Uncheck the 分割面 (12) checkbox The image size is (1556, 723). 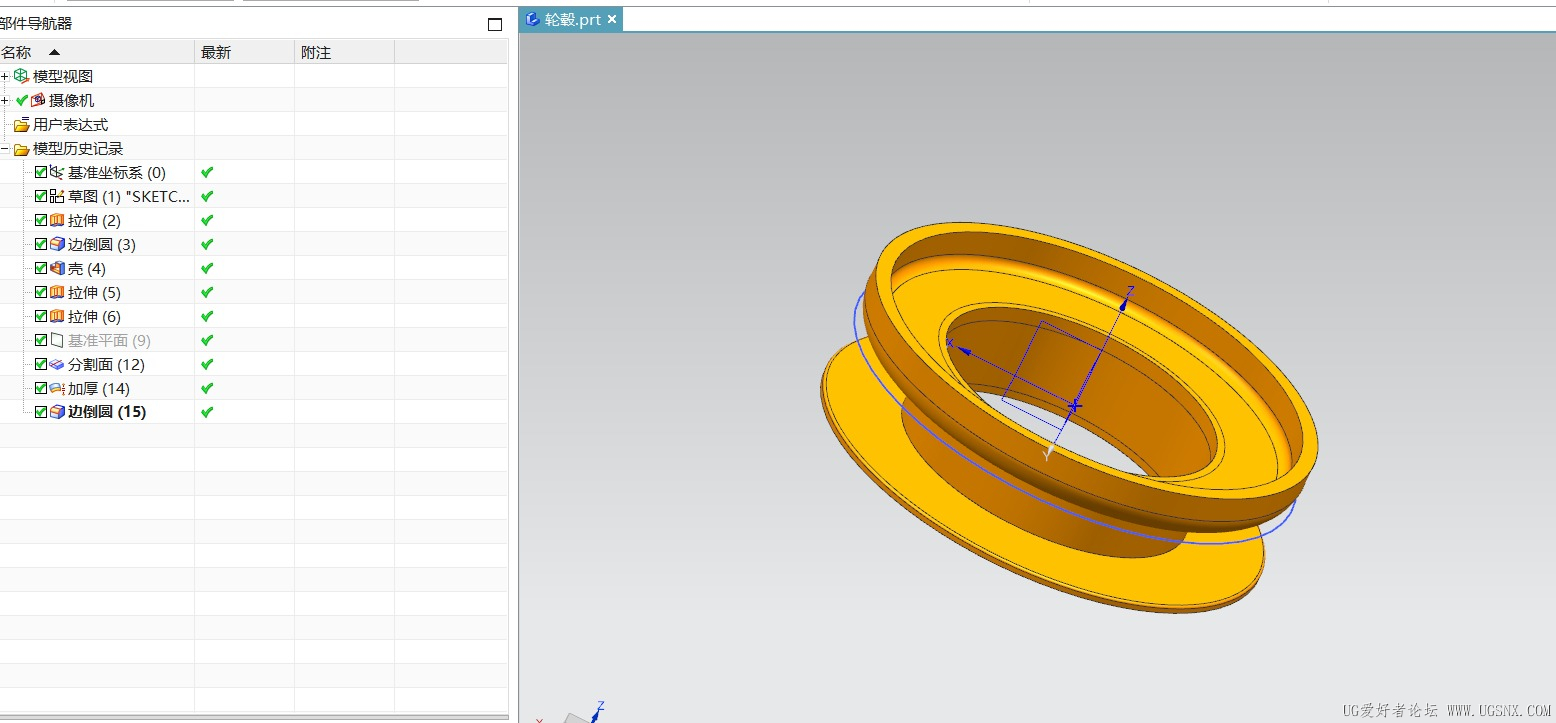(41, 364)
